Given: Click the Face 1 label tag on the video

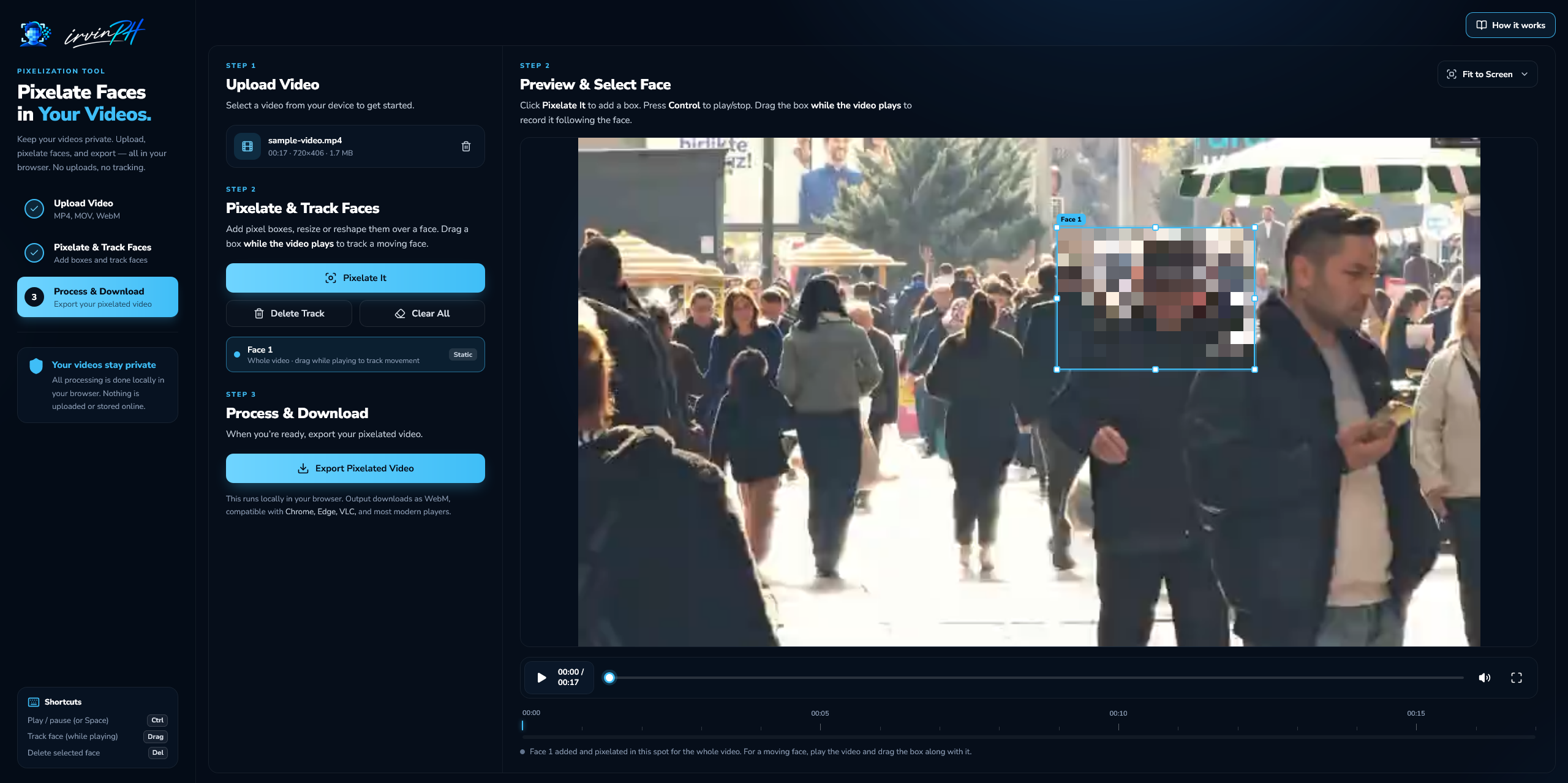Looking at the screenshot, I should pyautogui.click(x=1071, y=219).
